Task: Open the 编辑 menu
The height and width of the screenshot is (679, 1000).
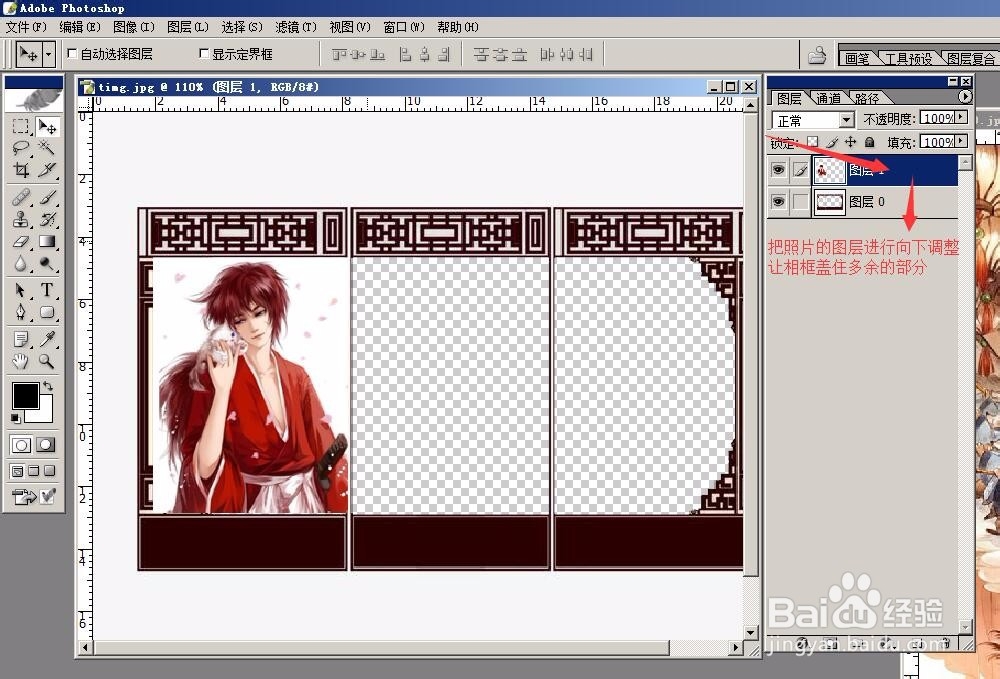Action: (x=80, y=27)
